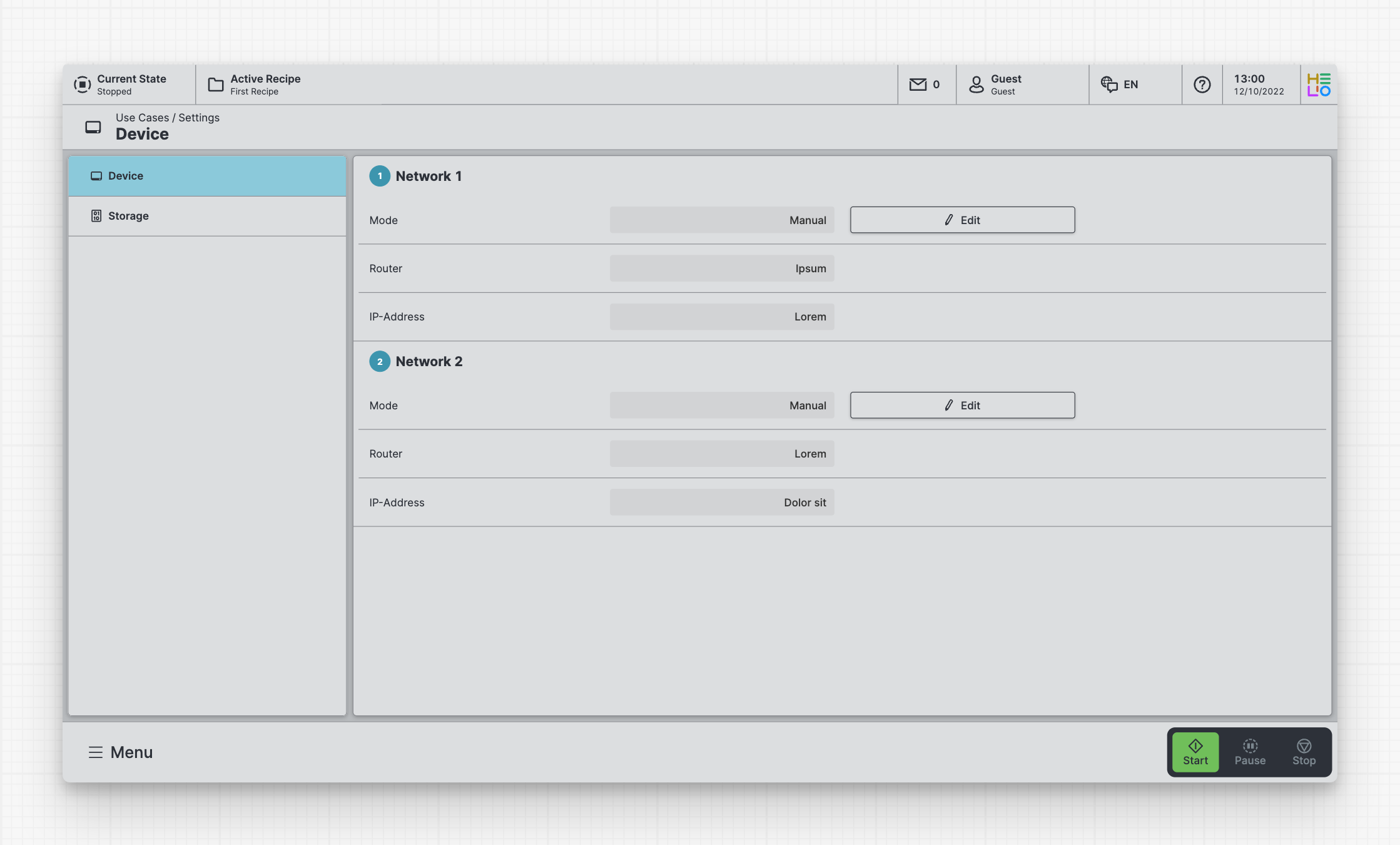The image size is (1400, 845).
Task: Edit Network 2 mode settings
Action: [x=962, y=405]
